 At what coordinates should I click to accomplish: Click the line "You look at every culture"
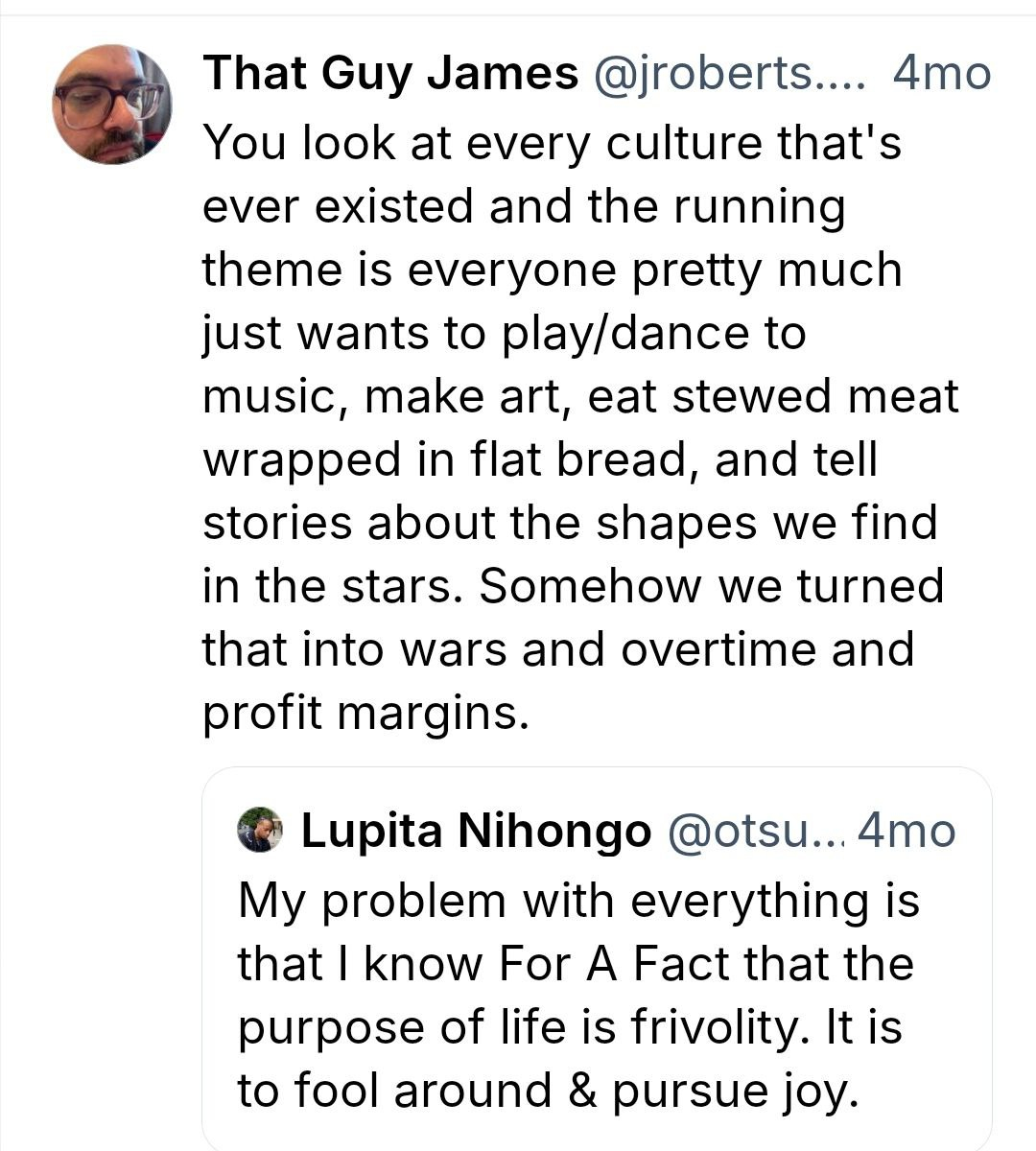coord(552,144)
